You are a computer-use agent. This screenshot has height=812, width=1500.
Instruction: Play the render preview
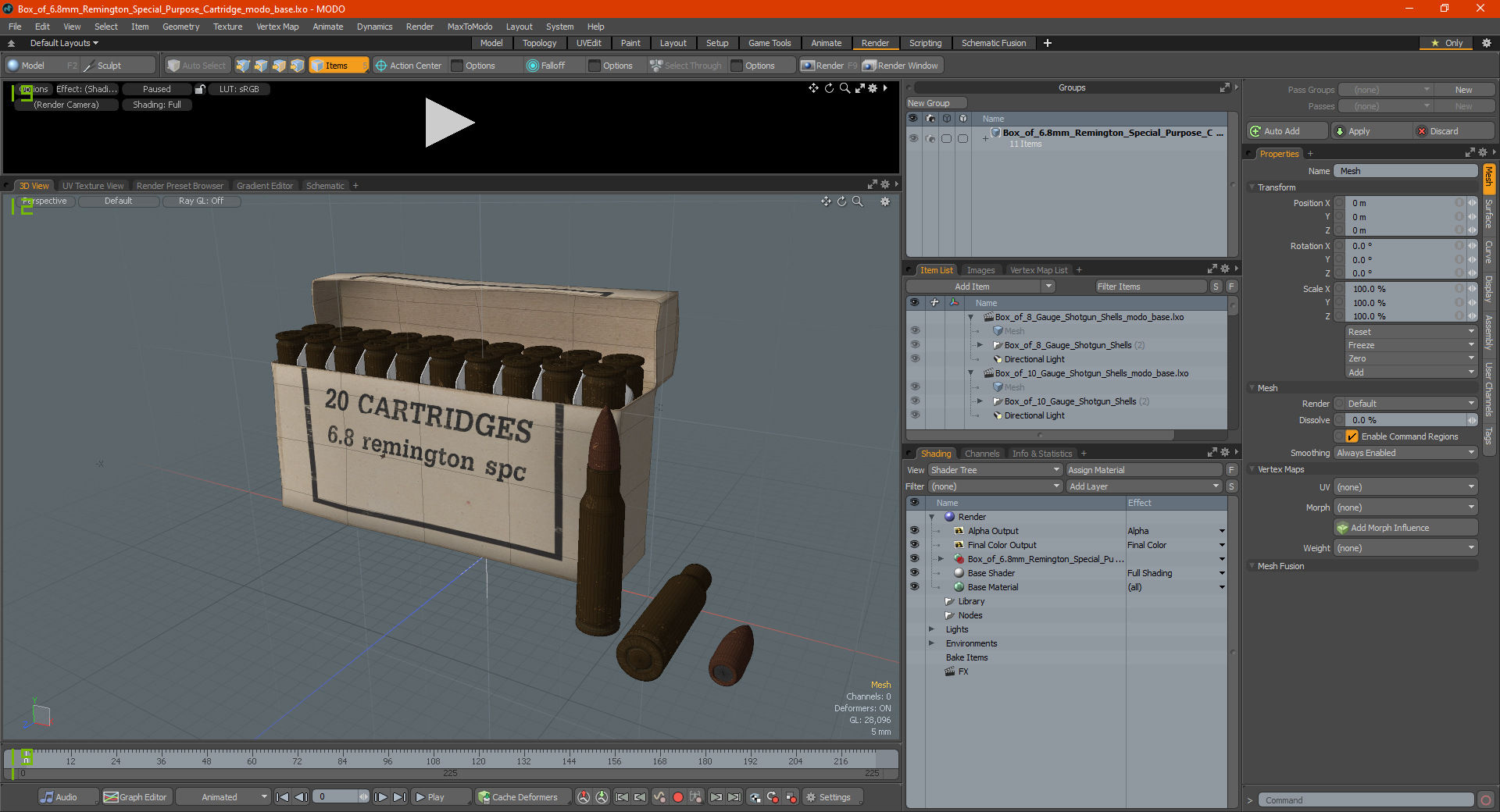(x=448, y=123)
